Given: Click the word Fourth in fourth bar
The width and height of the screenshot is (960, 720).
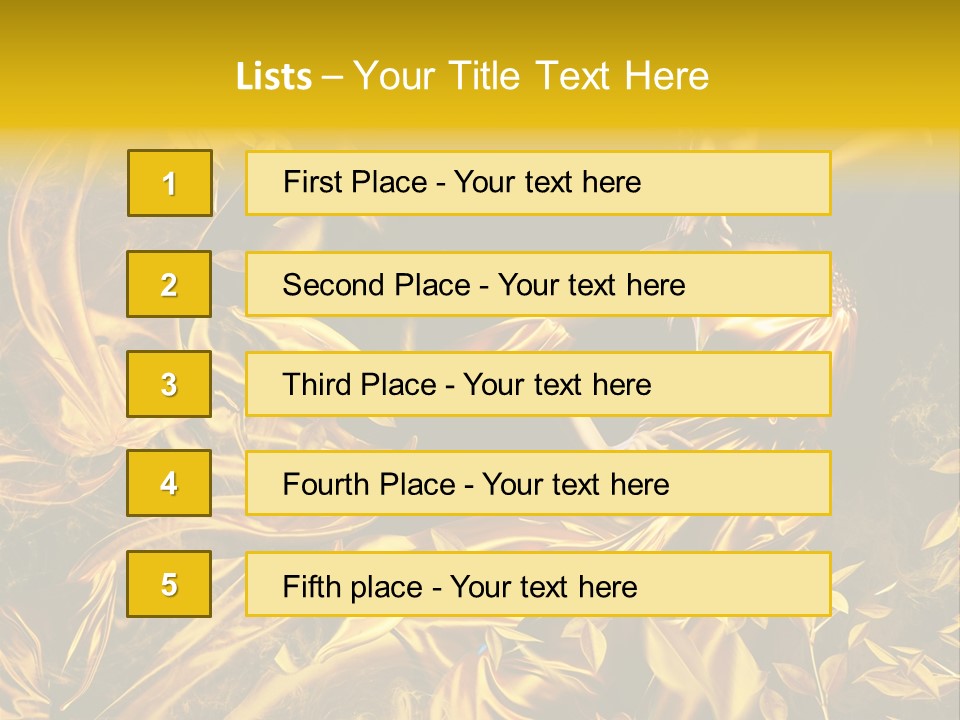Looking at the screenshot, I should 326,484.
